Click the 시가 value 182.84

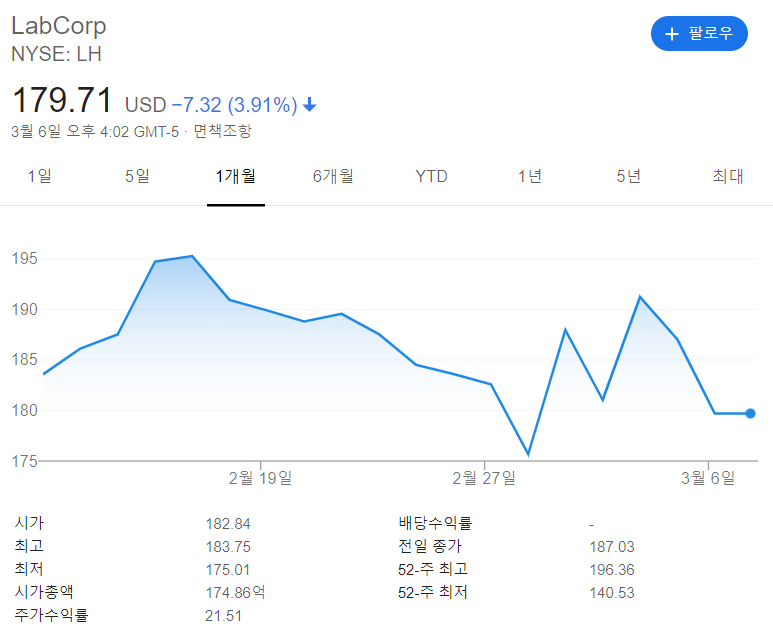228,524
